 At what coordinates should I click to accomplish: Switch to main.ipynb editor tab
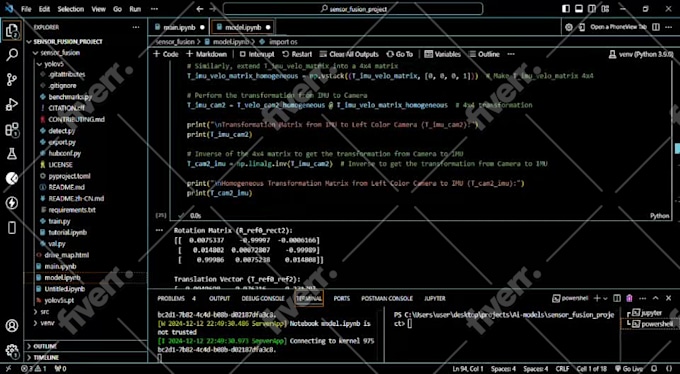(179, 27)
